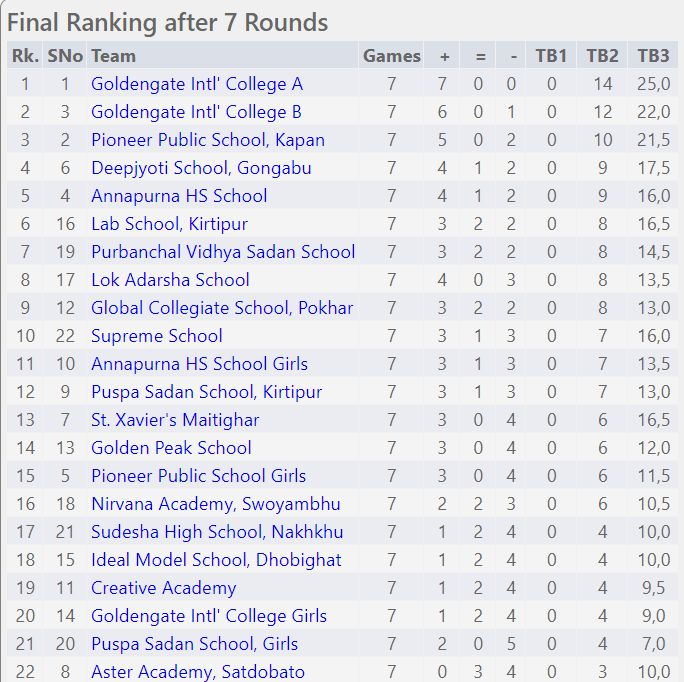Click Golden Peak School link
684x682 pixels.
pyautogui.click(x=171, y=448)
